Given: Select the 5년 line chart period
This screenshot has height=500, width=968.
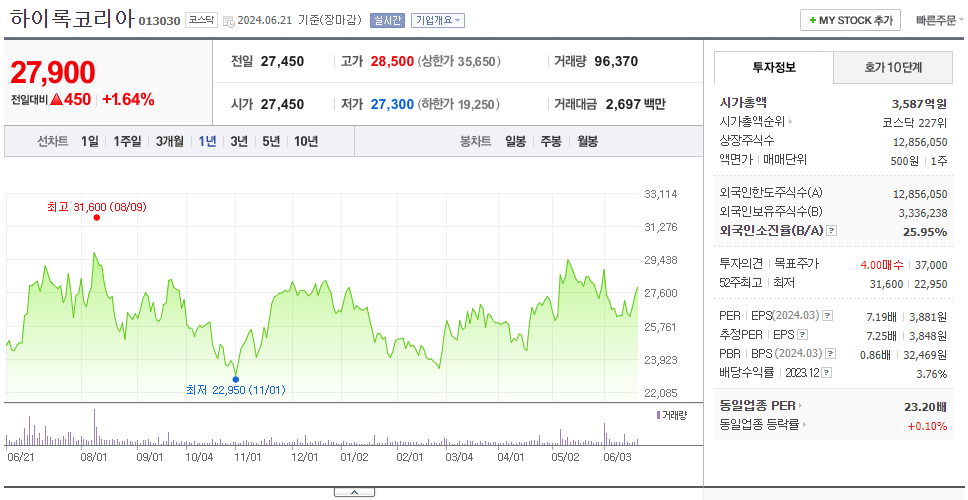Looking at the screenshot, I should [x=271, y=141].
